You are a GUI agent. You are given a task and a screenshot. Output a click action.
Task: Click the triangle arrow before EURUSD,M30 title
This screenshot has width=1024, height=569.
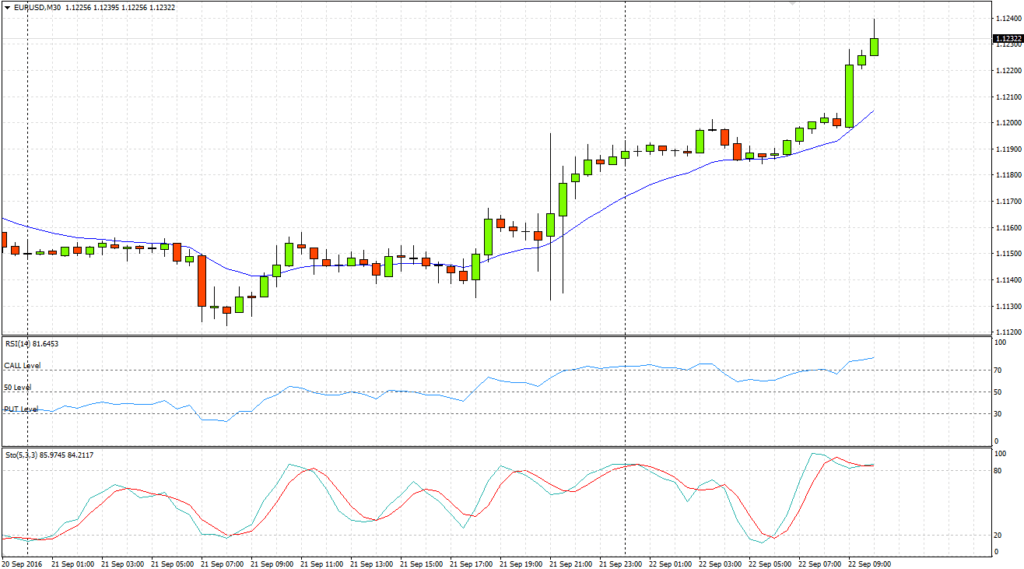tap(7, 8)
